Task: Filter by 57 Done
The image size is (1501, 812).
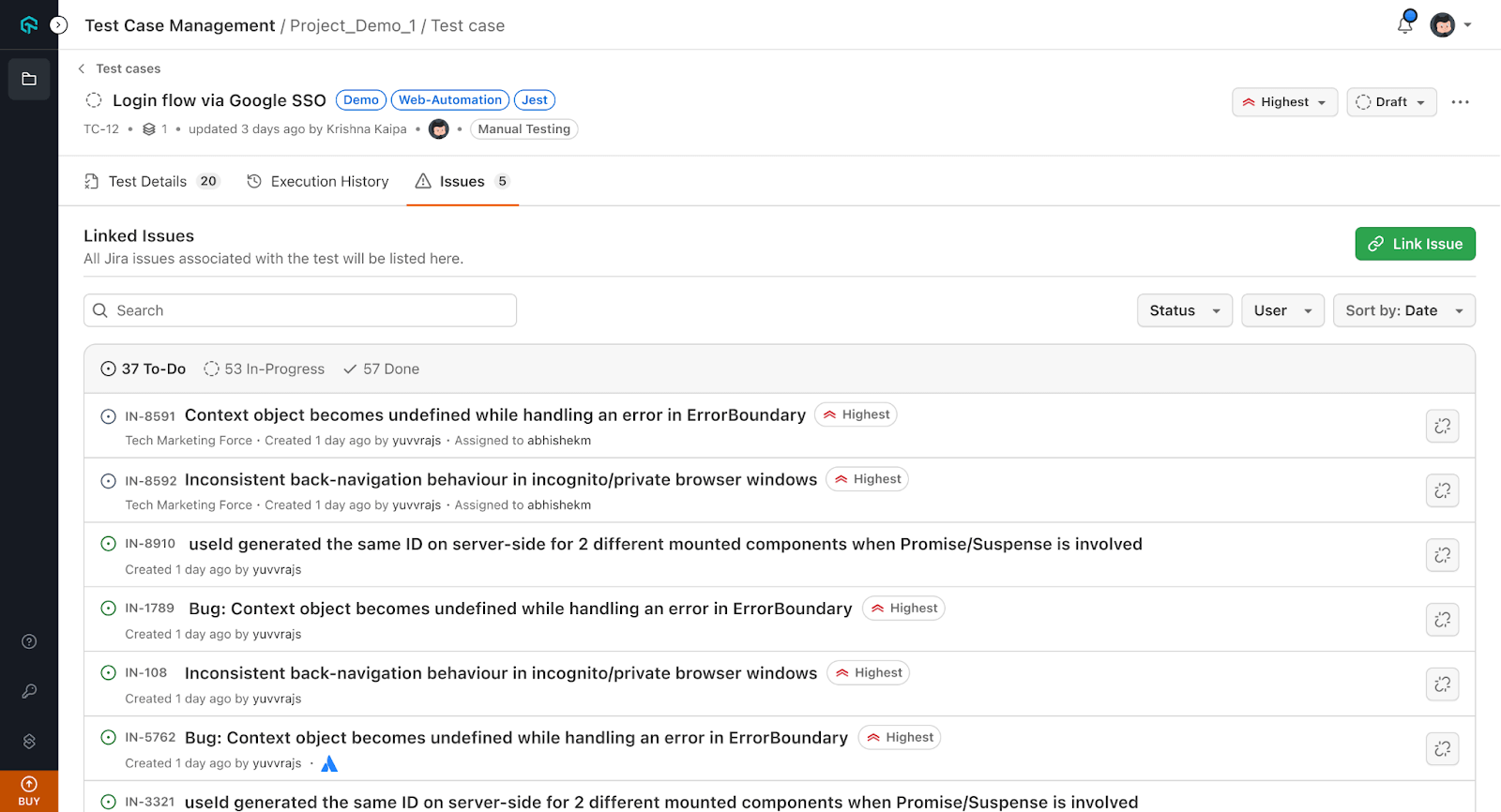Action: tap(381, 369)
